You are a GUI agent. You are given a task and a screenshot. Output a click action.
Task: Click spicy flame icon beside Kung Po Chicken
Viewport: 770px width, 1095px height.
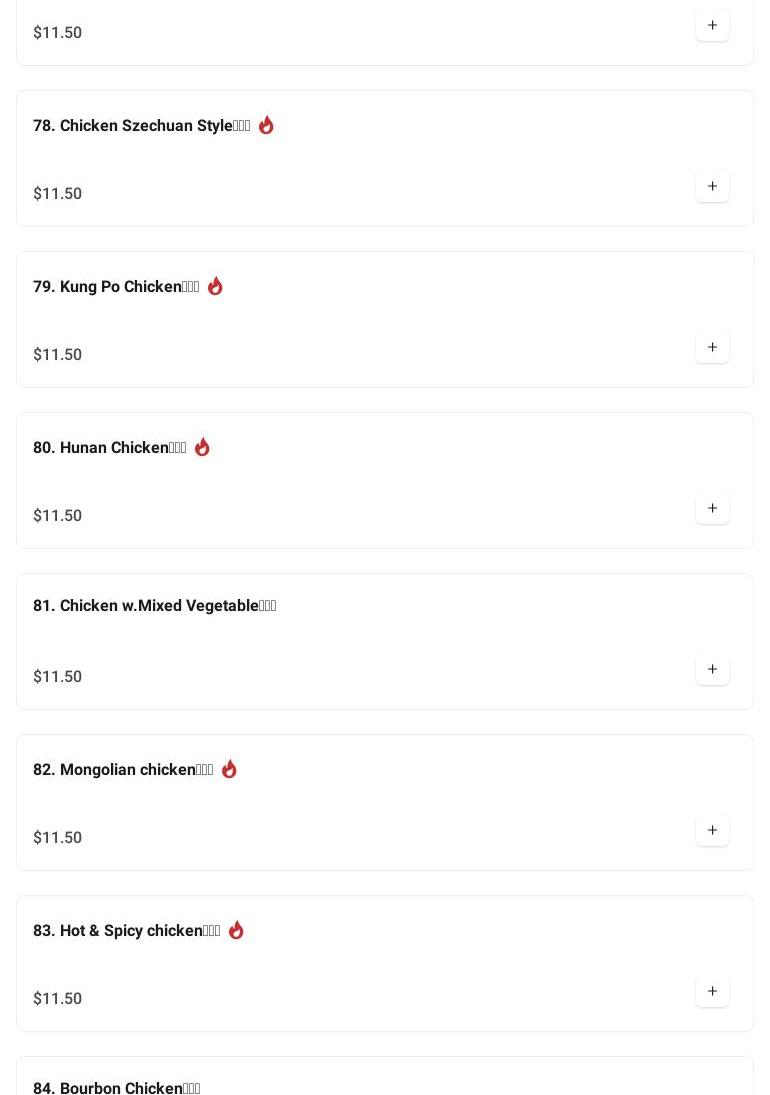[215, 286]
